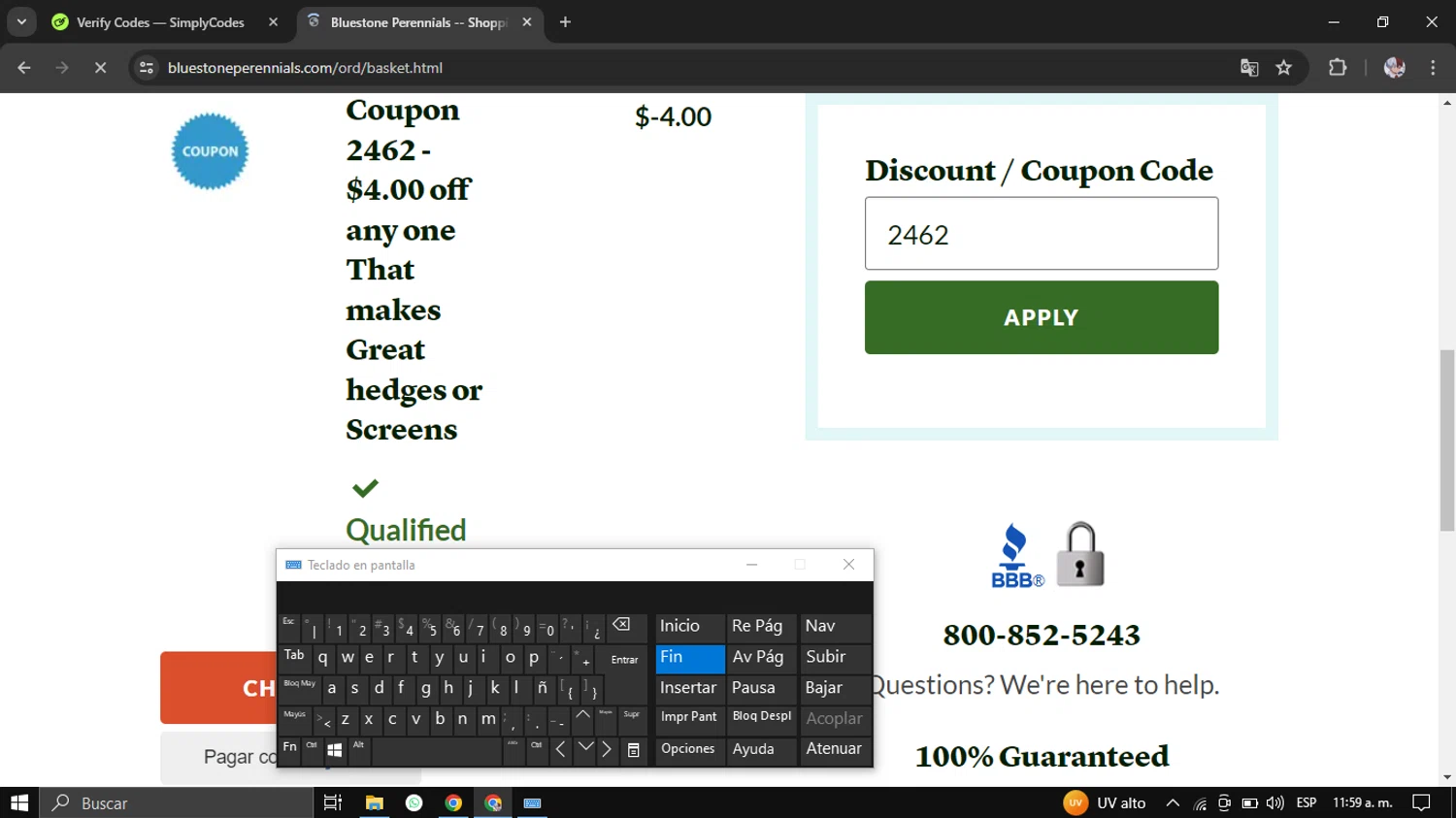This screenshot has height=818, width=1456.
Task: Open the UV alto weather widget
Action: (1105, 802)
